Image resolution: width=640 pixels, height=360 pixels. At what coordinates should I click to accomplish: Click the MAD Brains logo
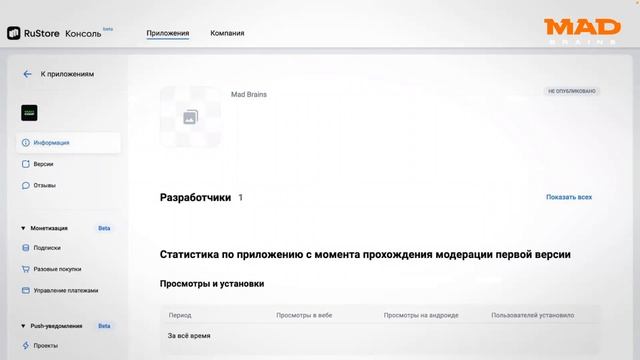(x=582, y=31)
